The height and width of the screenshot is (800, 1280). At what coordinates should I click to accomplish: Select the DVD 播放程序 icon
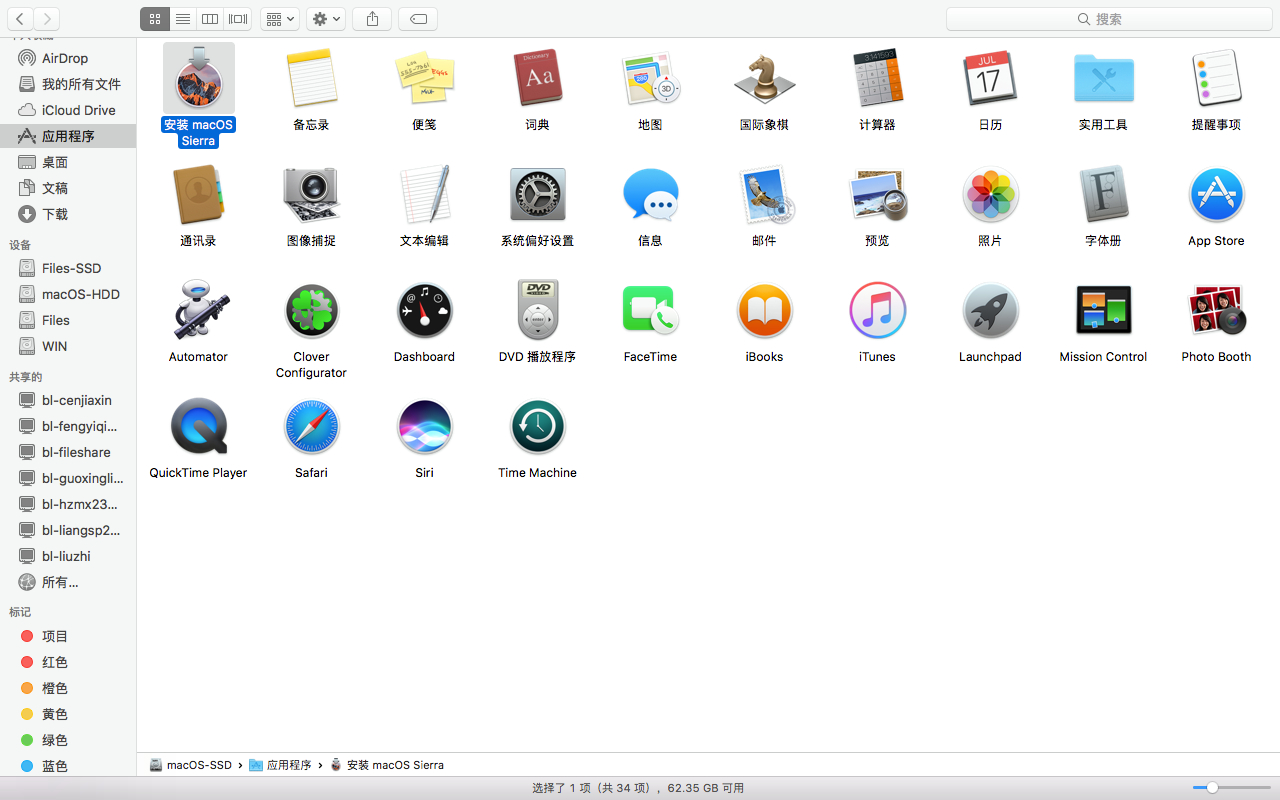click(x=537, y=311)
